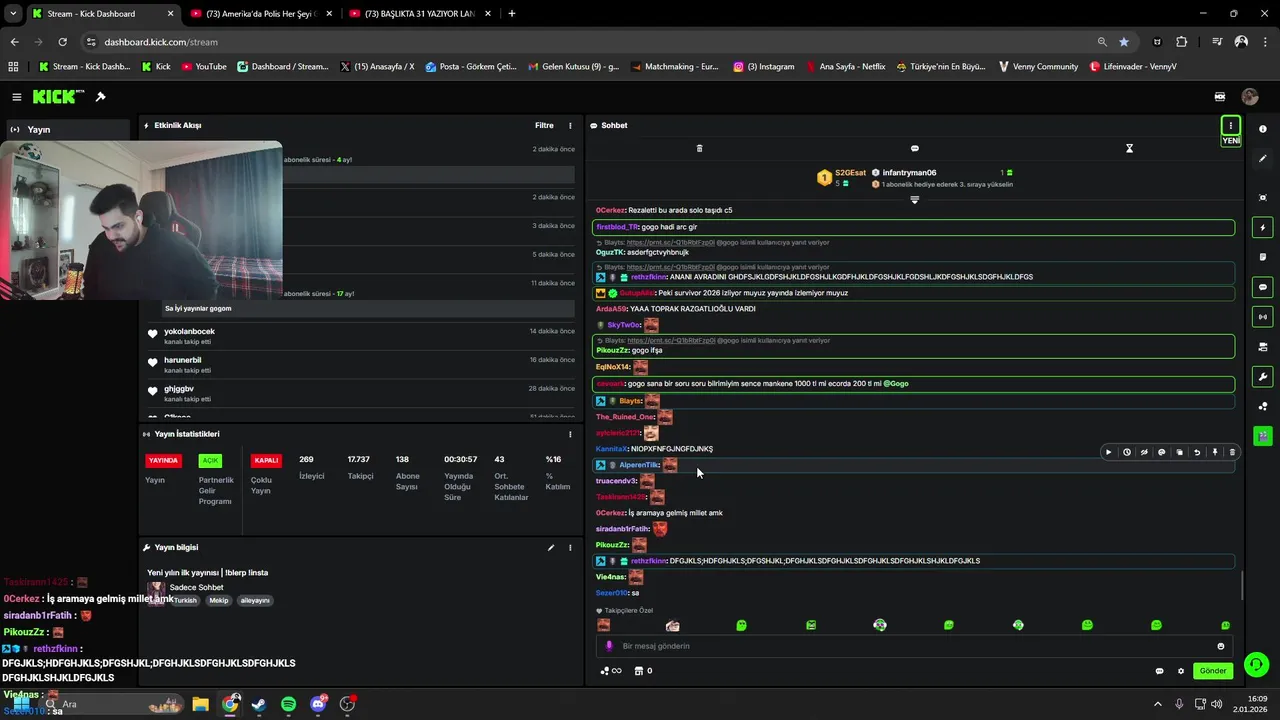
Task: Click the camera icon in the right sidebar
Action: [x=1263, y=347]
